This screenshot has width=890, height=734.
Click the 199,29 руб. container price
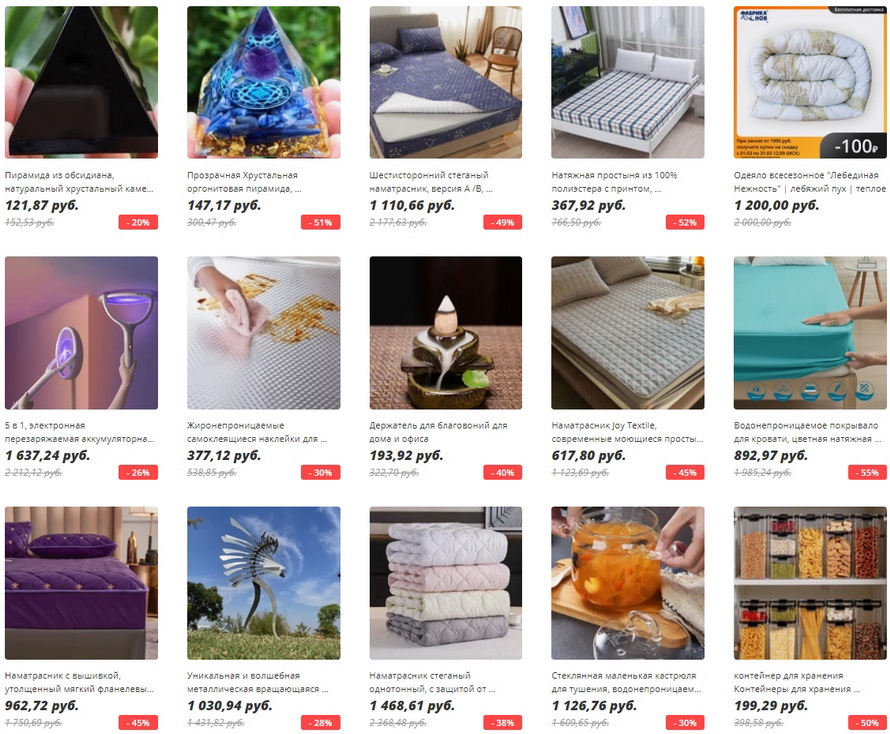pos(771,706)
